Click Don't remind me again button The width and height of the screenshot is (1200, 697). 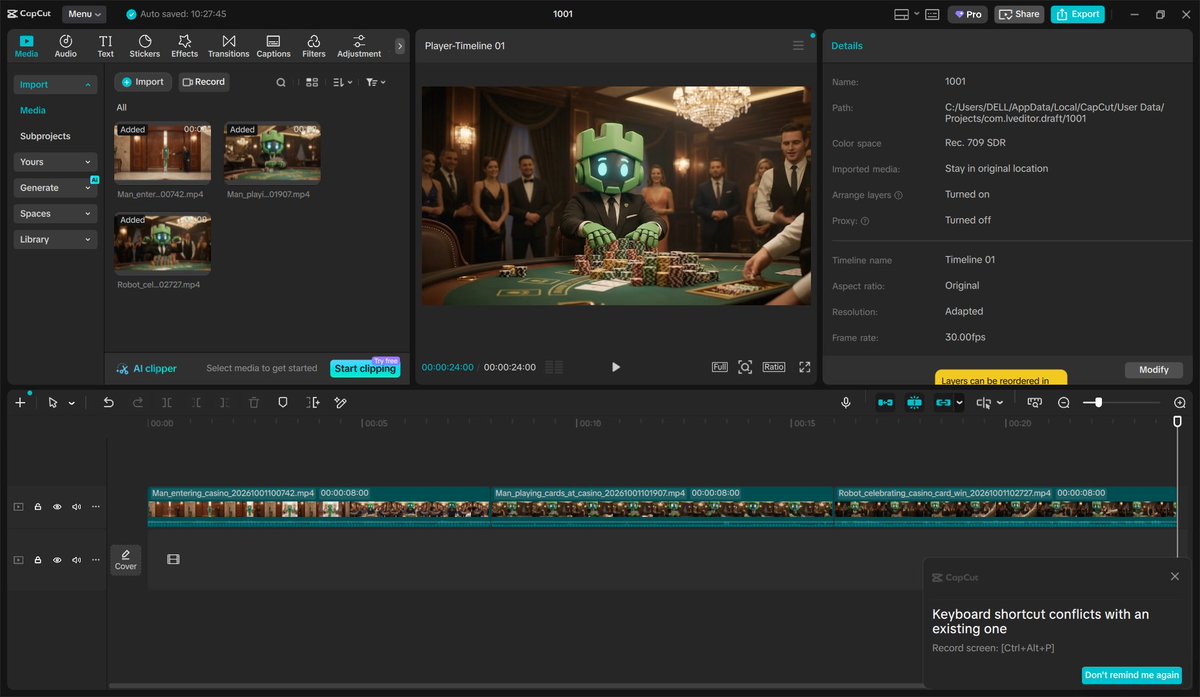tap(1131, 675)
